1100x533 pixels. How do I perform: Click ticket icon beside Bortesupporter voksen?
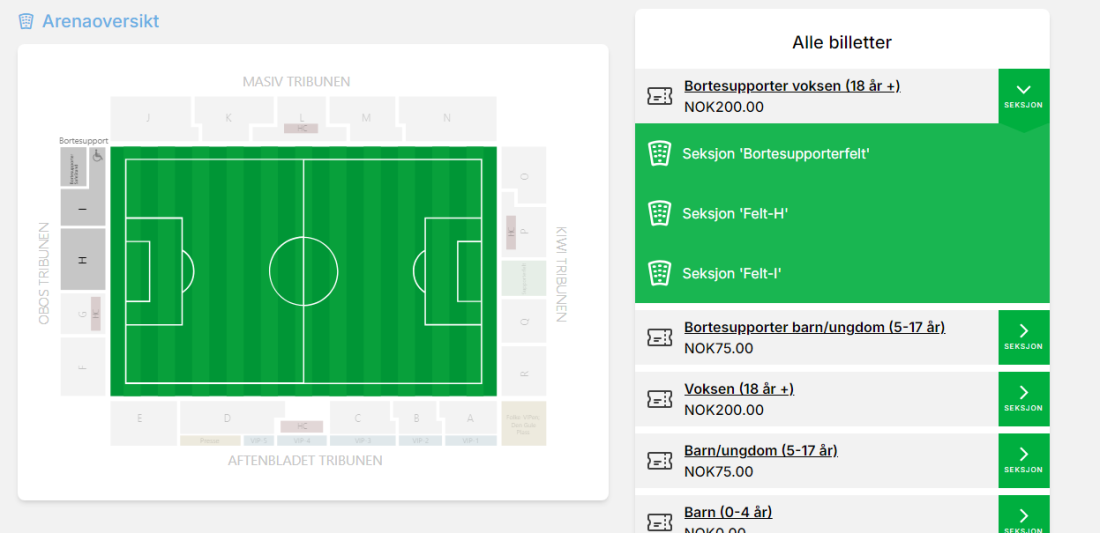point(659,96)
